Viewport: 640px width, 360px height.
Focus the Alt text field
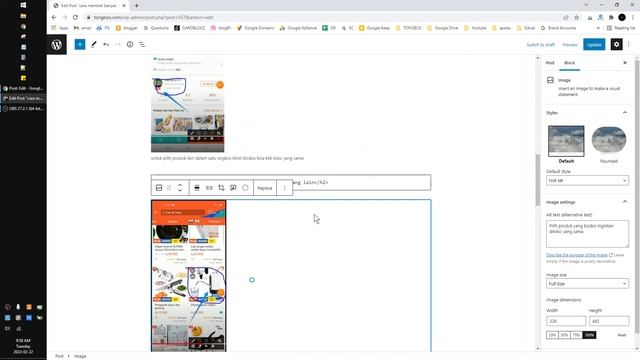click(587, 234)
